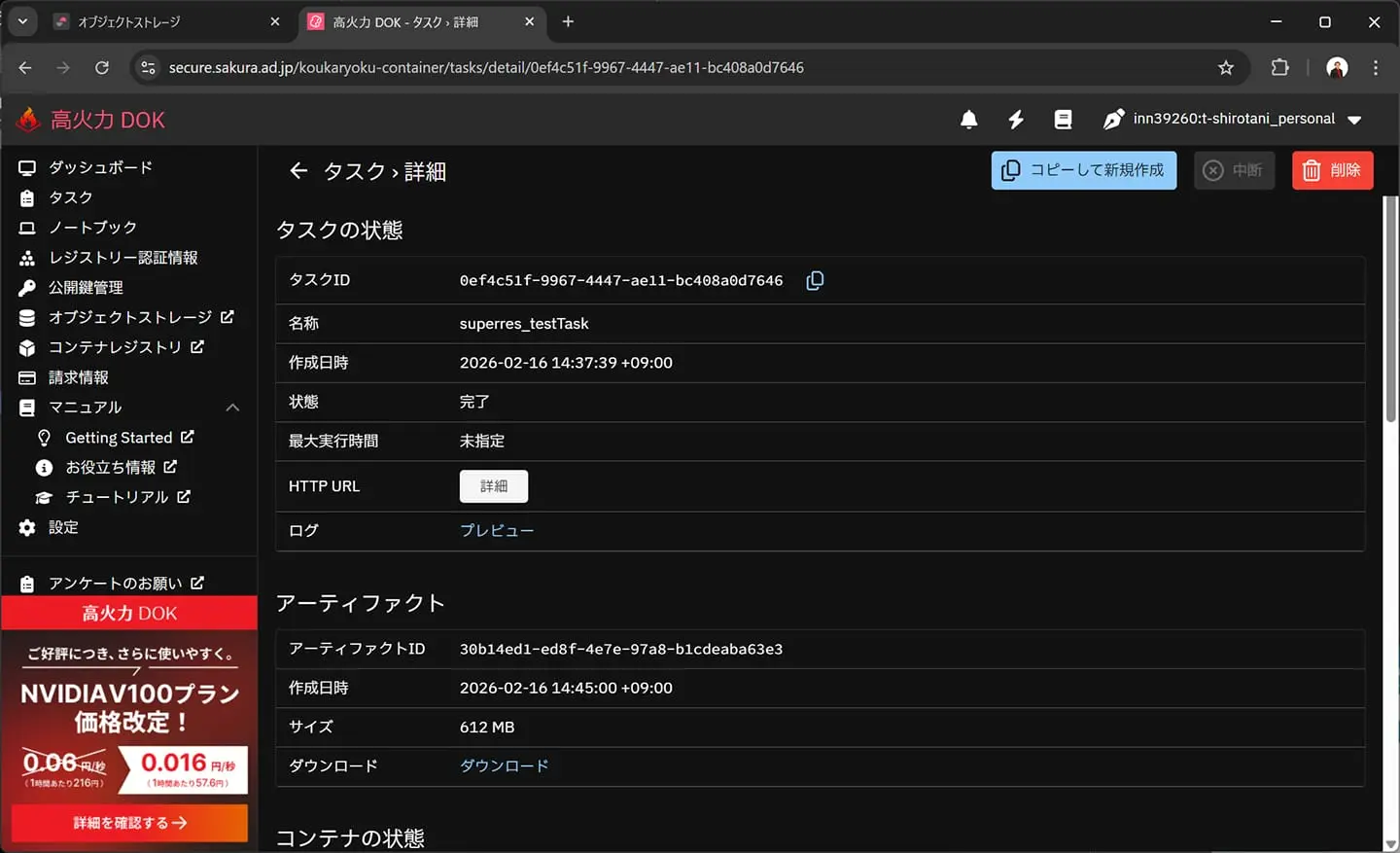Reload the page with the refresh icon
Viewport: 1400px width, 853px height.
point(102,67)
